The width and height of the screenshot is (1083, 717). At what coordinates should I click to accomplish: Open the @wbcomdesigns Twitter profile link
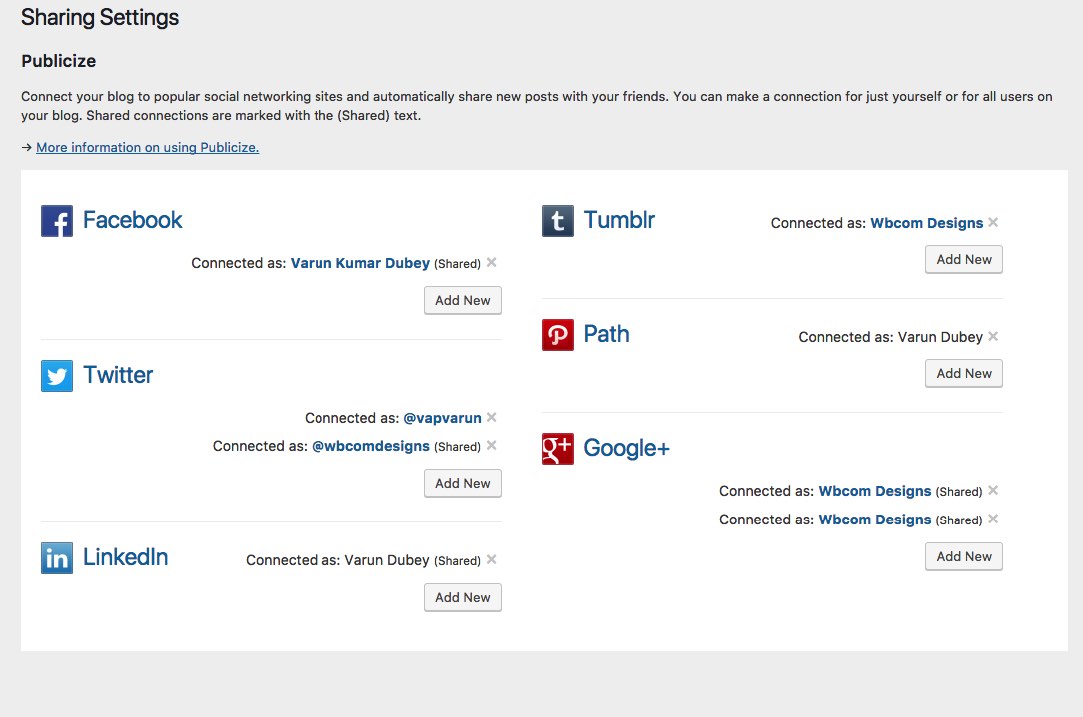tap(371, 446)
